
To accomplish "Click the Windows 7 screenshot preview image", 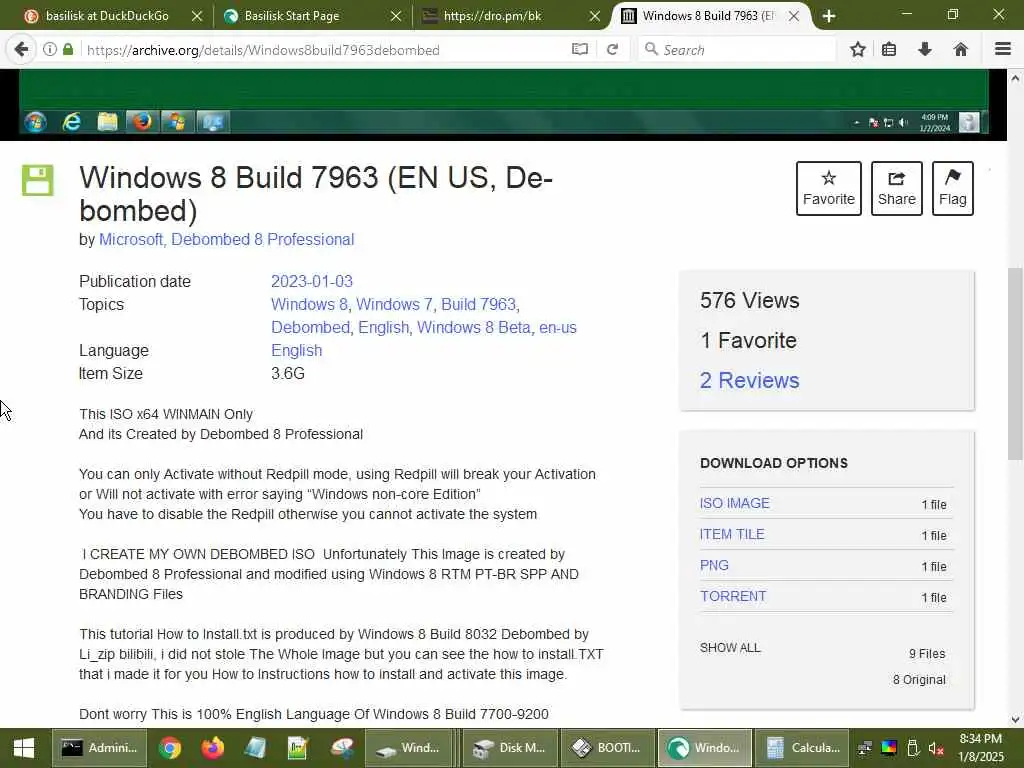I will pyautogui.click(x=503, y=103).
